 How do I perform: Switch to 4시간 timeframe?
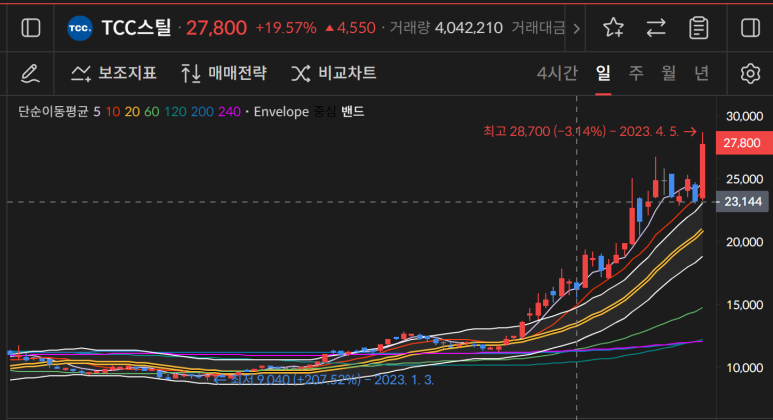[x=557, y=73]
